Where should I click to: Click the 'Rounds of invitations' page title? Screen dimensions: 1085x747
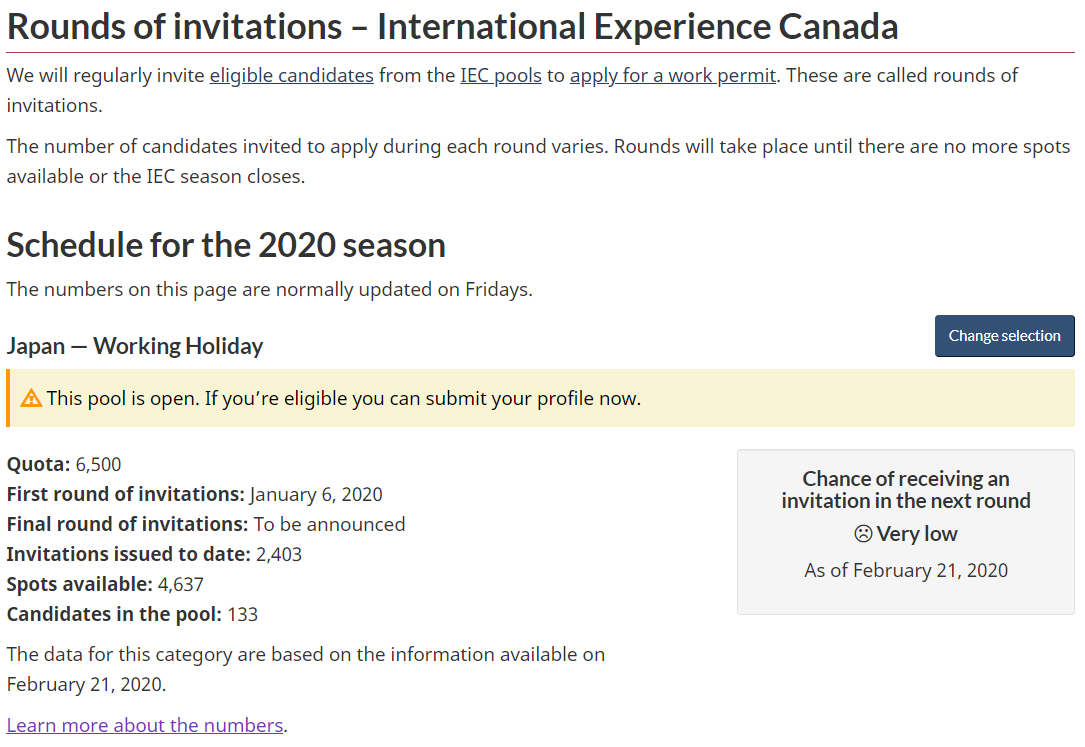452,27
